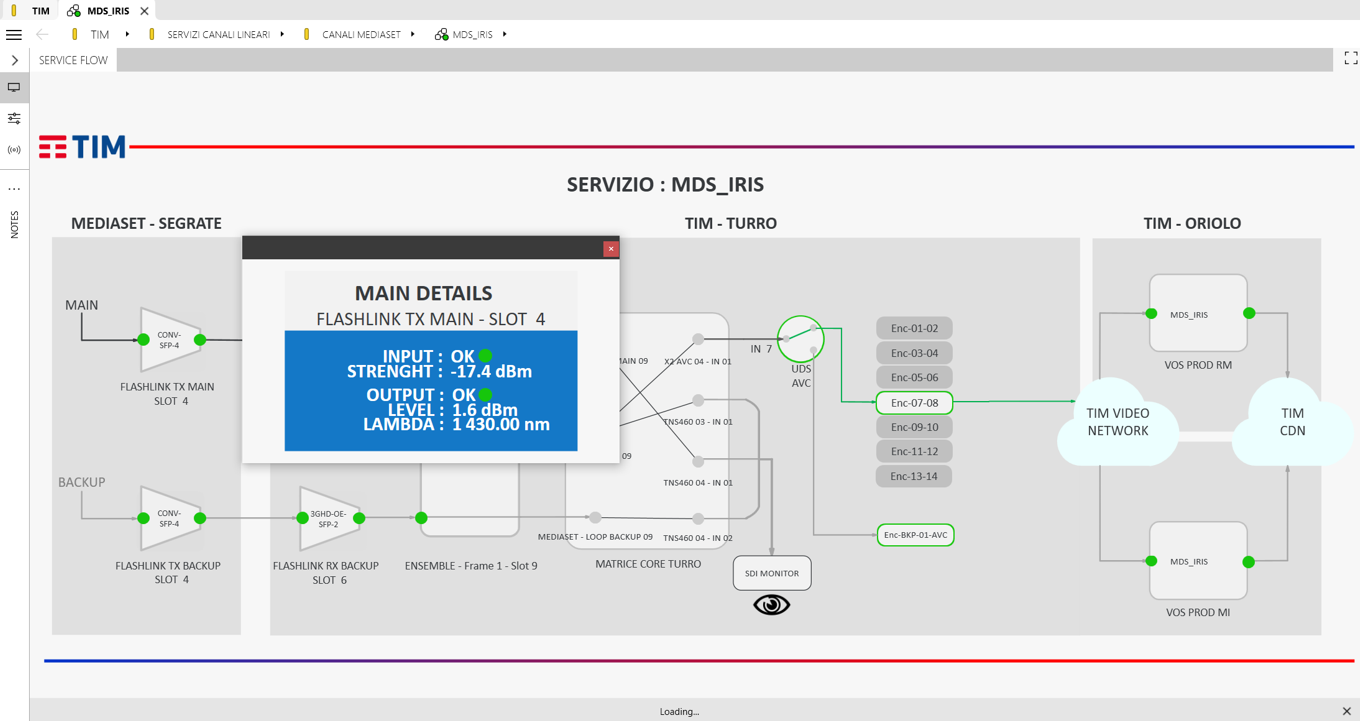Open the SDI MONITOR box

coord(772,573)
